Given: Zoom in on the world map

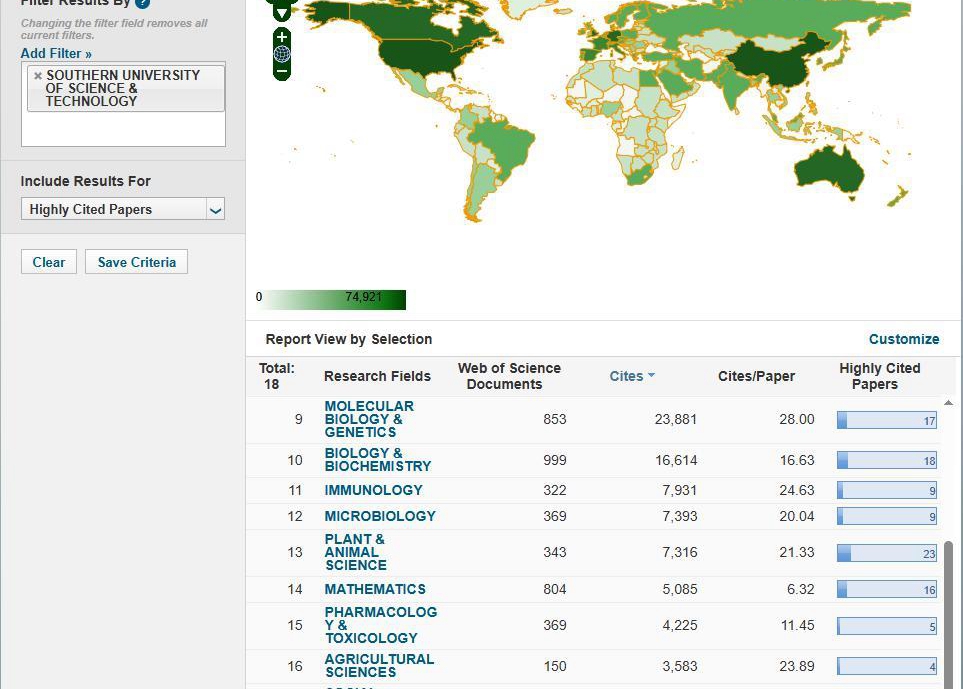Looking at the screenshot, I should [x=281, y=37].
